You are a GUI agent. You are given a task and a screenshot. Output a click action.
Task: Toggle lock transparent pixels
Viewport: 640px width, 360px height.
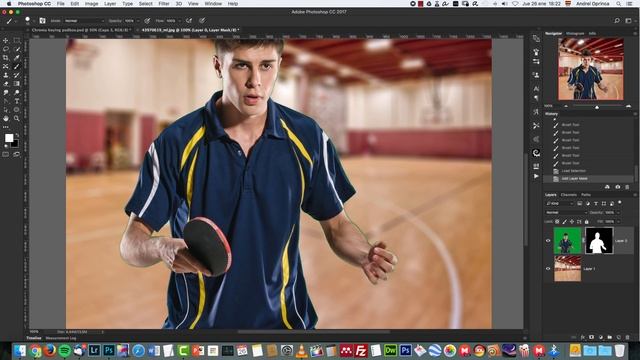tap(557, 222)
